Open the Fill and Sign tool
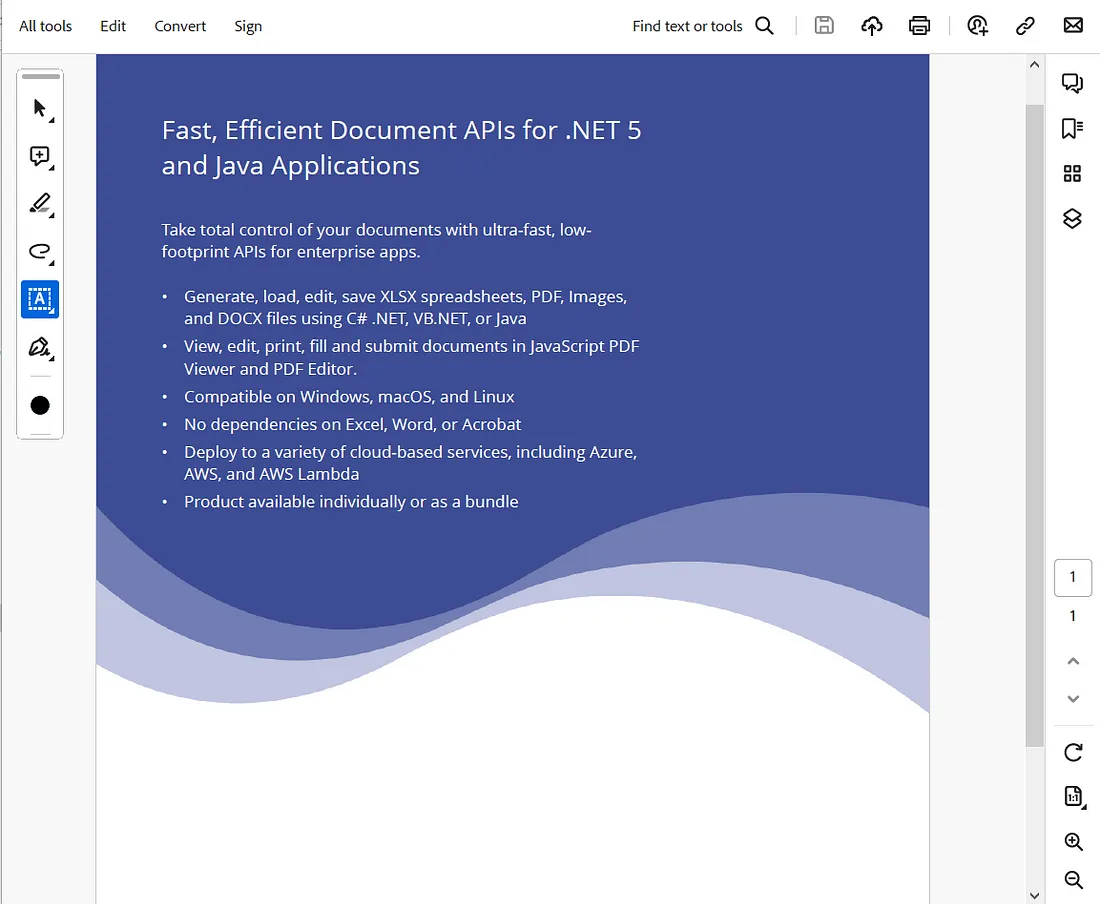The height and width of the screenshot is (904, 1100). tap(40, 347)
